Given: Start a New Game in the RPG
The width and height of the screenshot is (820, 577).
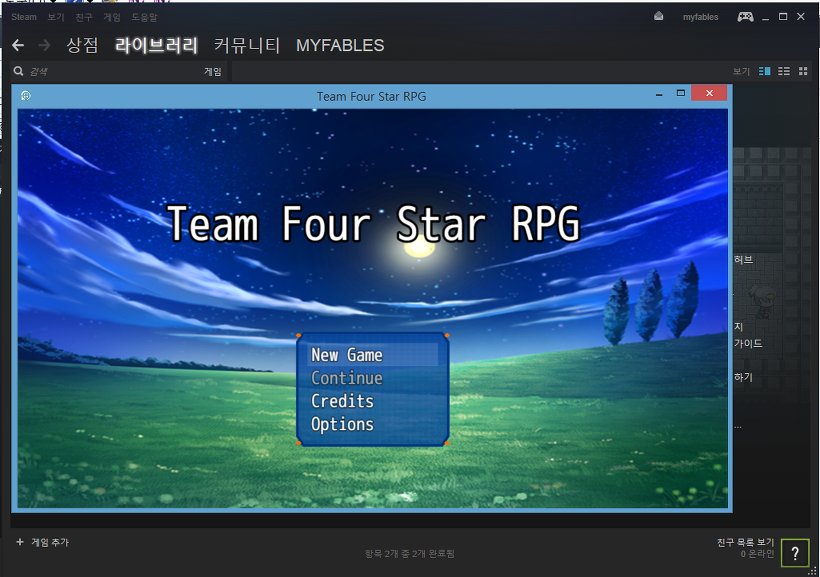Looking at the screenshot, I should [x=372, y=355].
